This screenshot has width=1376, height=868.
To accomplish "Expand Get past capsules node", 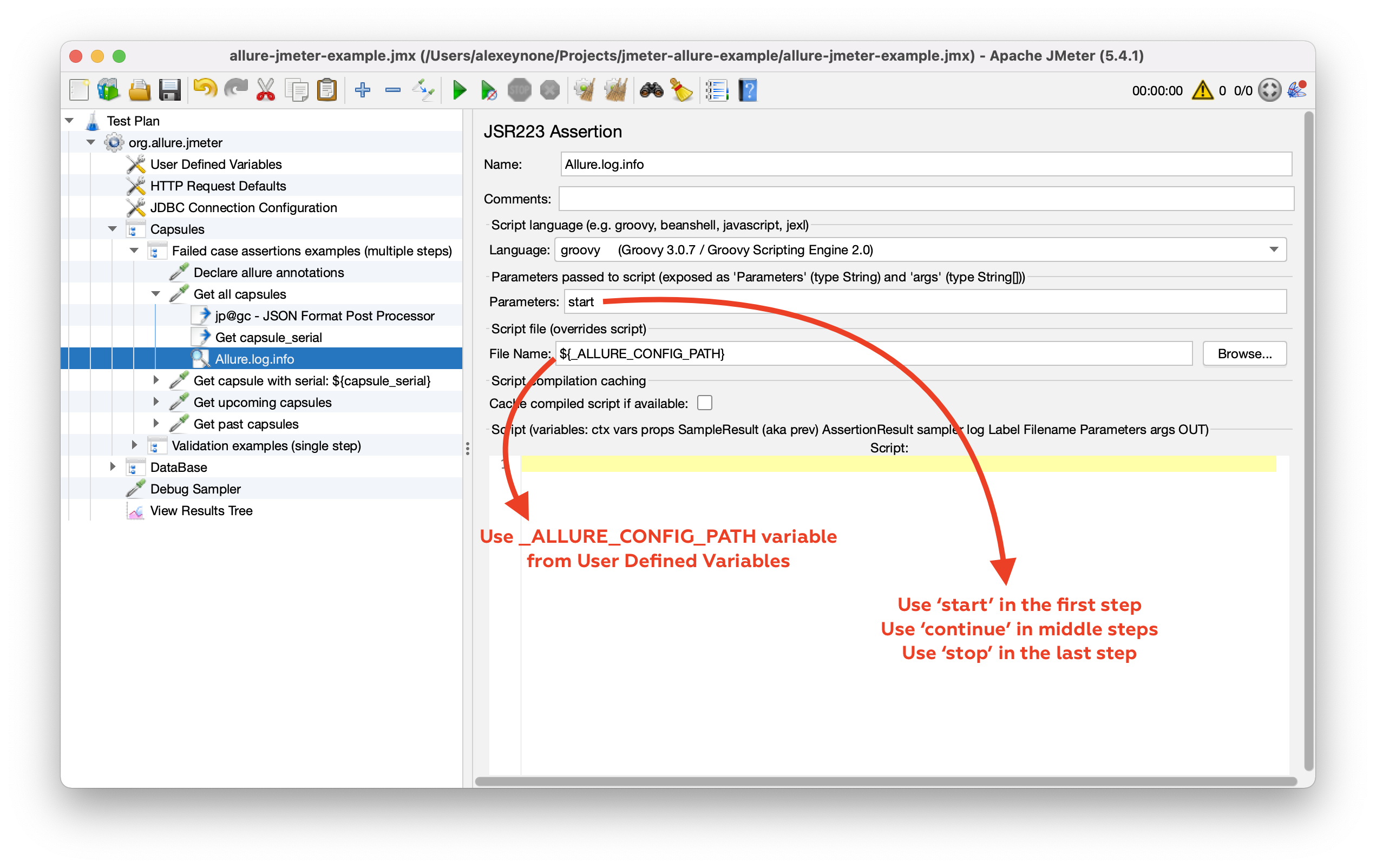I will [156, 424].
